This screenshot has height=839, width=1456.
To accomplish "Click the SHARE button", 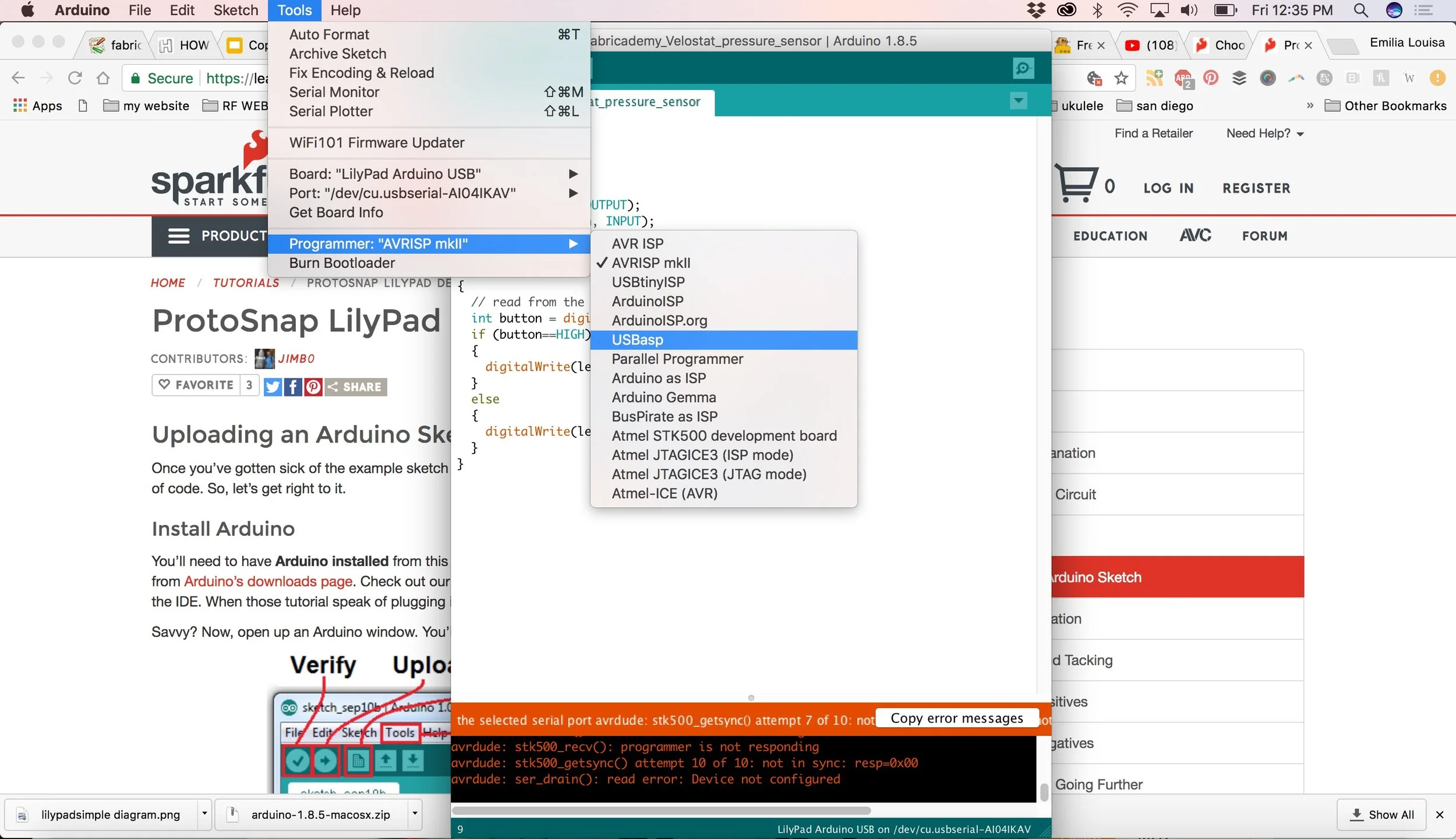I will coord(355,387).
